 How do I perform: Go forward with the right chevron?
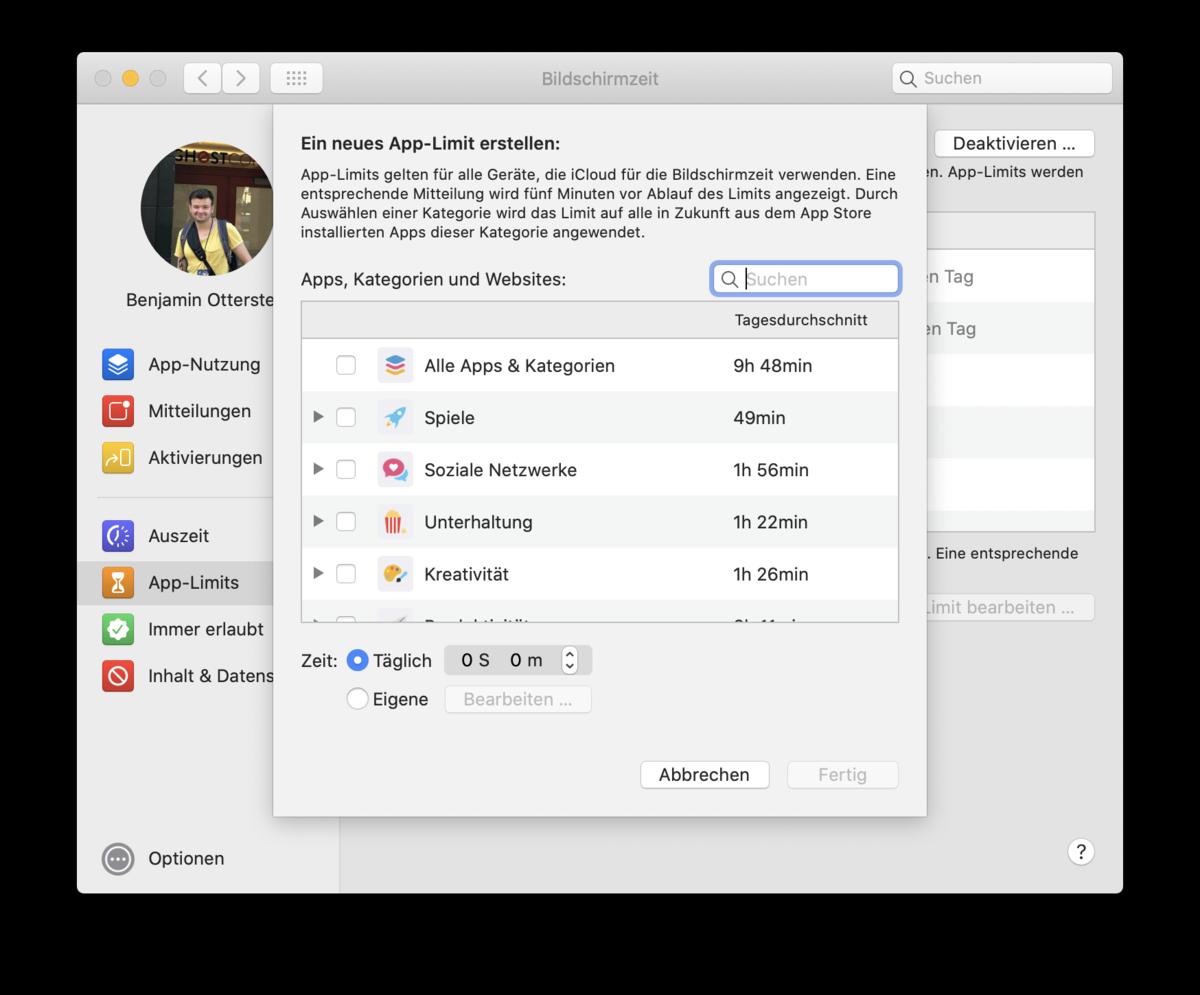[241, 78]
